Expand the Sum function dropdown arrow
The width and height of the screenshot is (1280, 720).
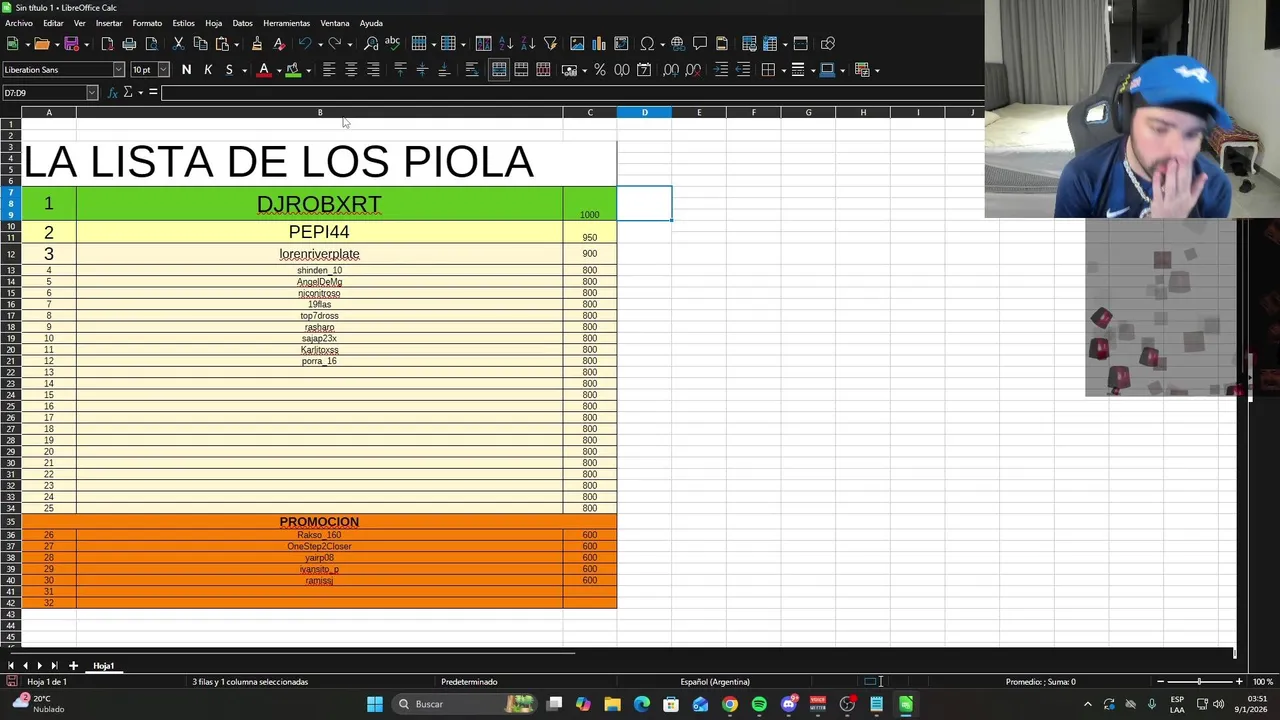[139, 92]
